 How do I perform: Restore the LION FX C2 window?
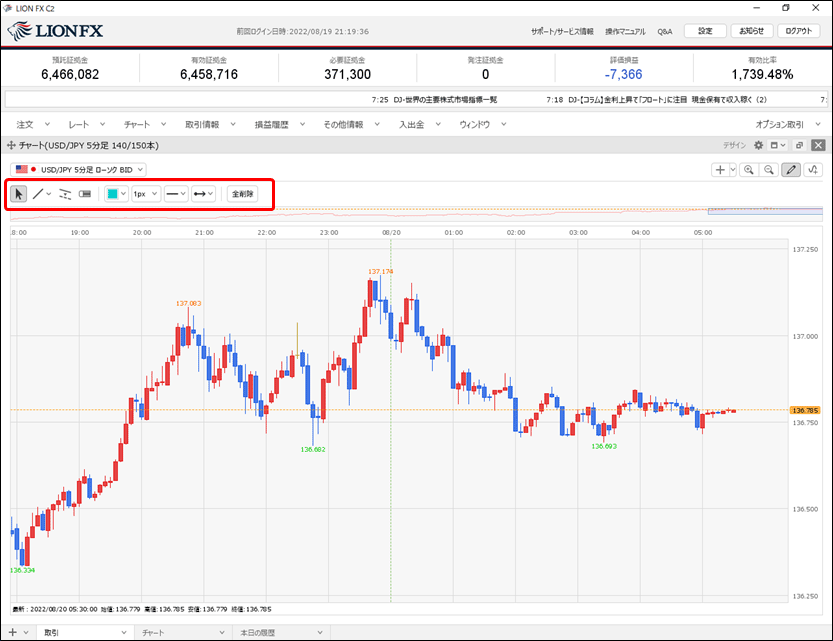click(x=786, y=8)
